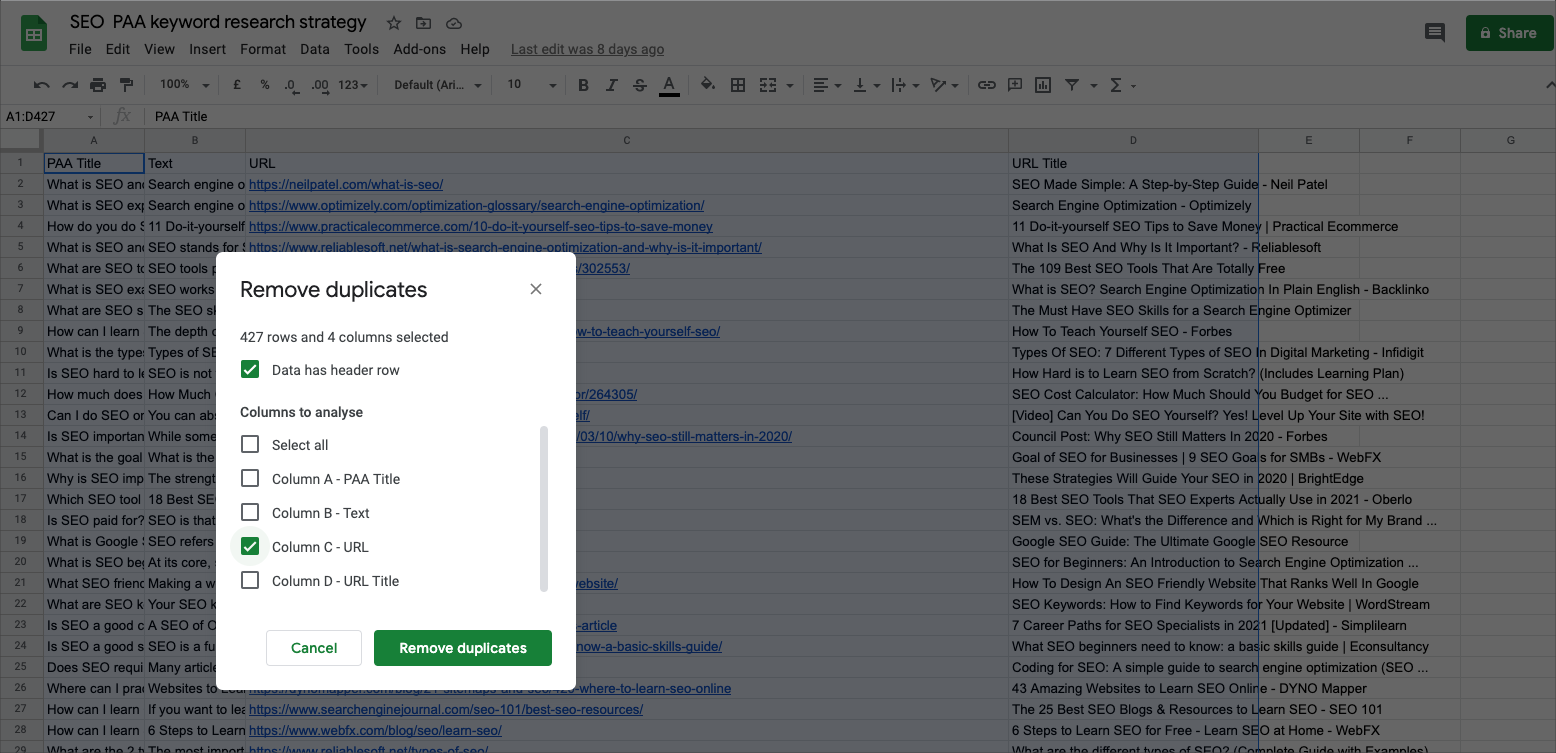Image resolution: width=1556 pixels, height=753 pixels.
Task: Click the merge cells icon
Action: tap(768, 85)
